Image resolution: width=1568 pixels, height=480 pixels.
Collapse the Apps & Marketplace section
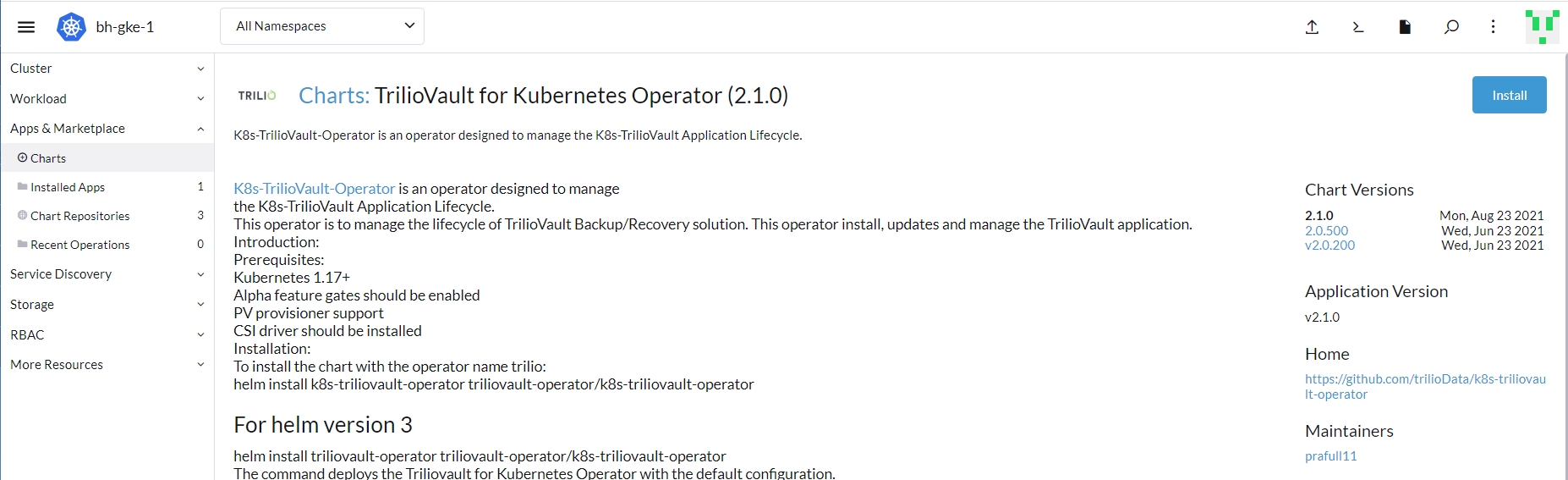pos(107,129)
